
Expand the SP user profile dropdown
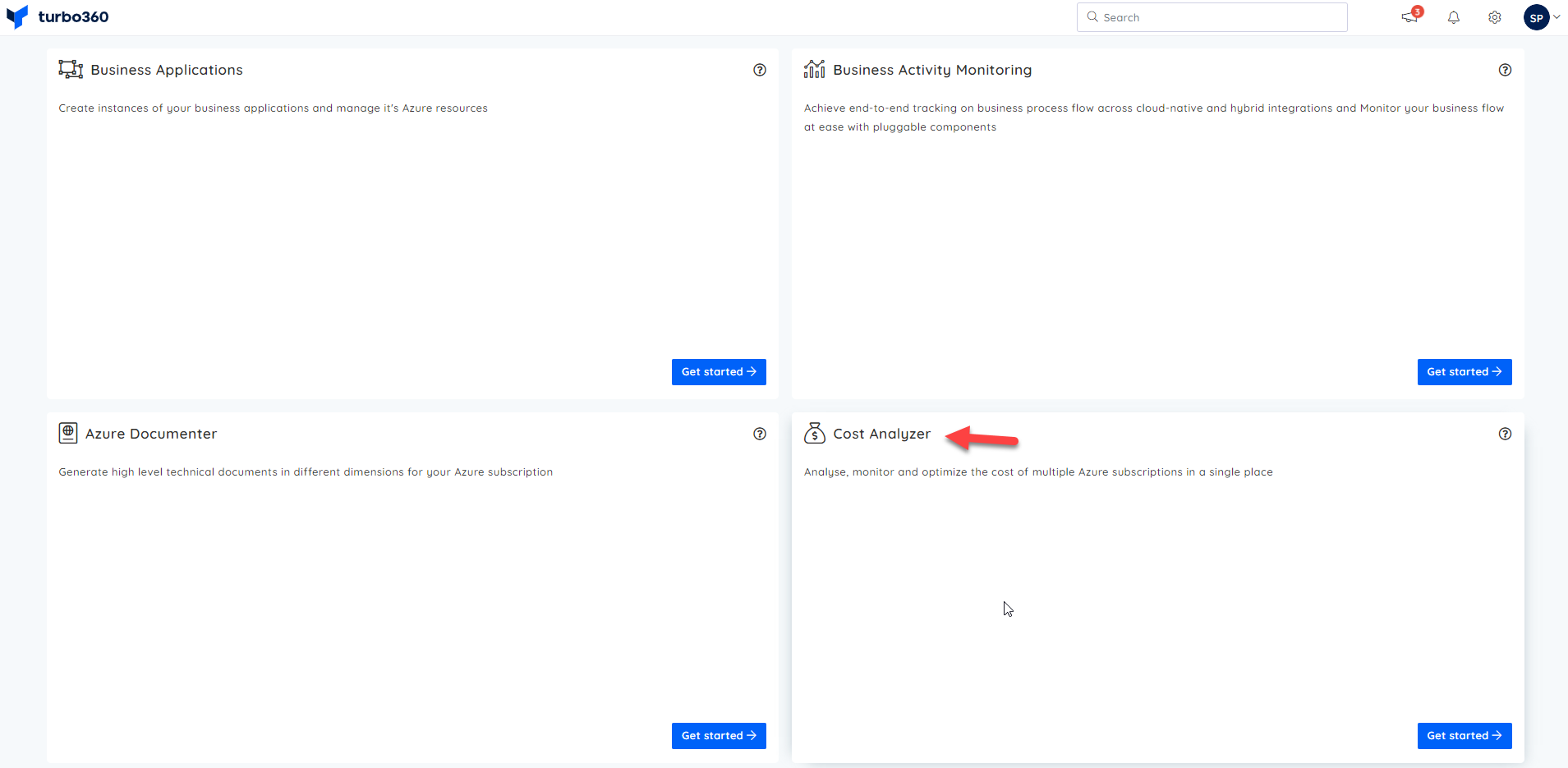coord(1557,17)
